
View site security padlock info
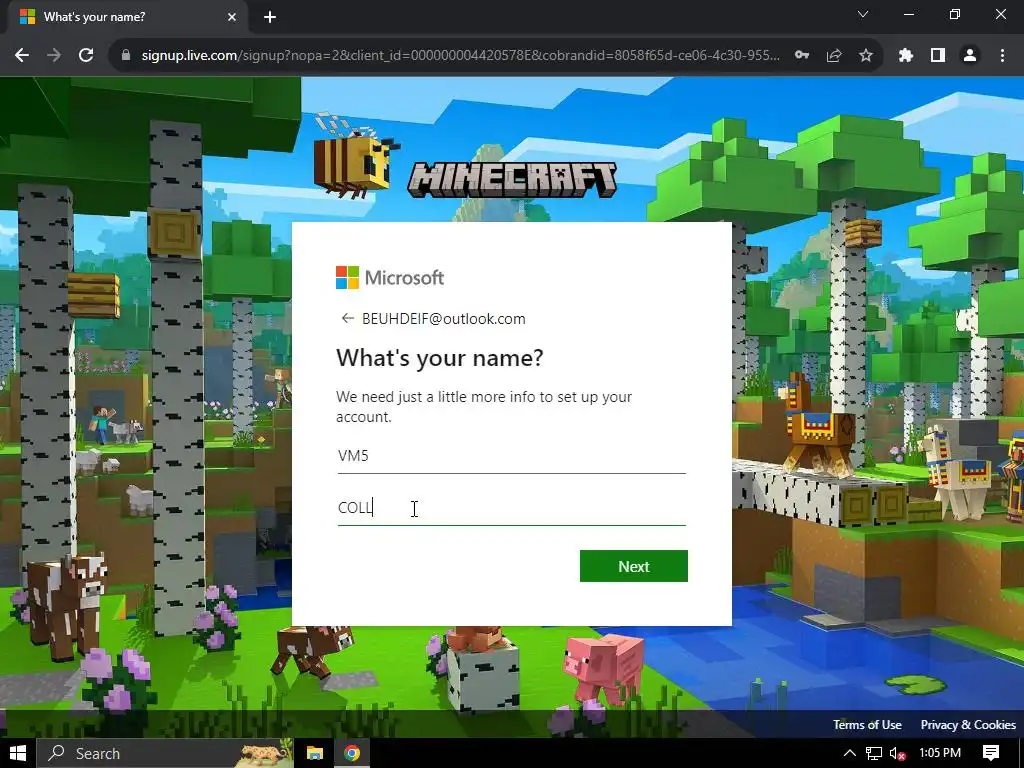(126, 56)
